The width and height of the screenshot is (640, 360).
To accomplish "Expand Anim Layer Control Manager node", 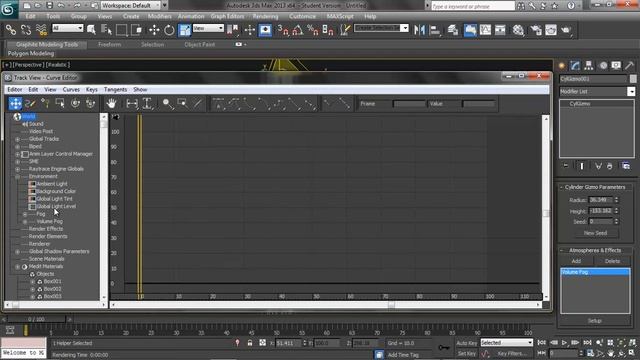I will [18, 154].
